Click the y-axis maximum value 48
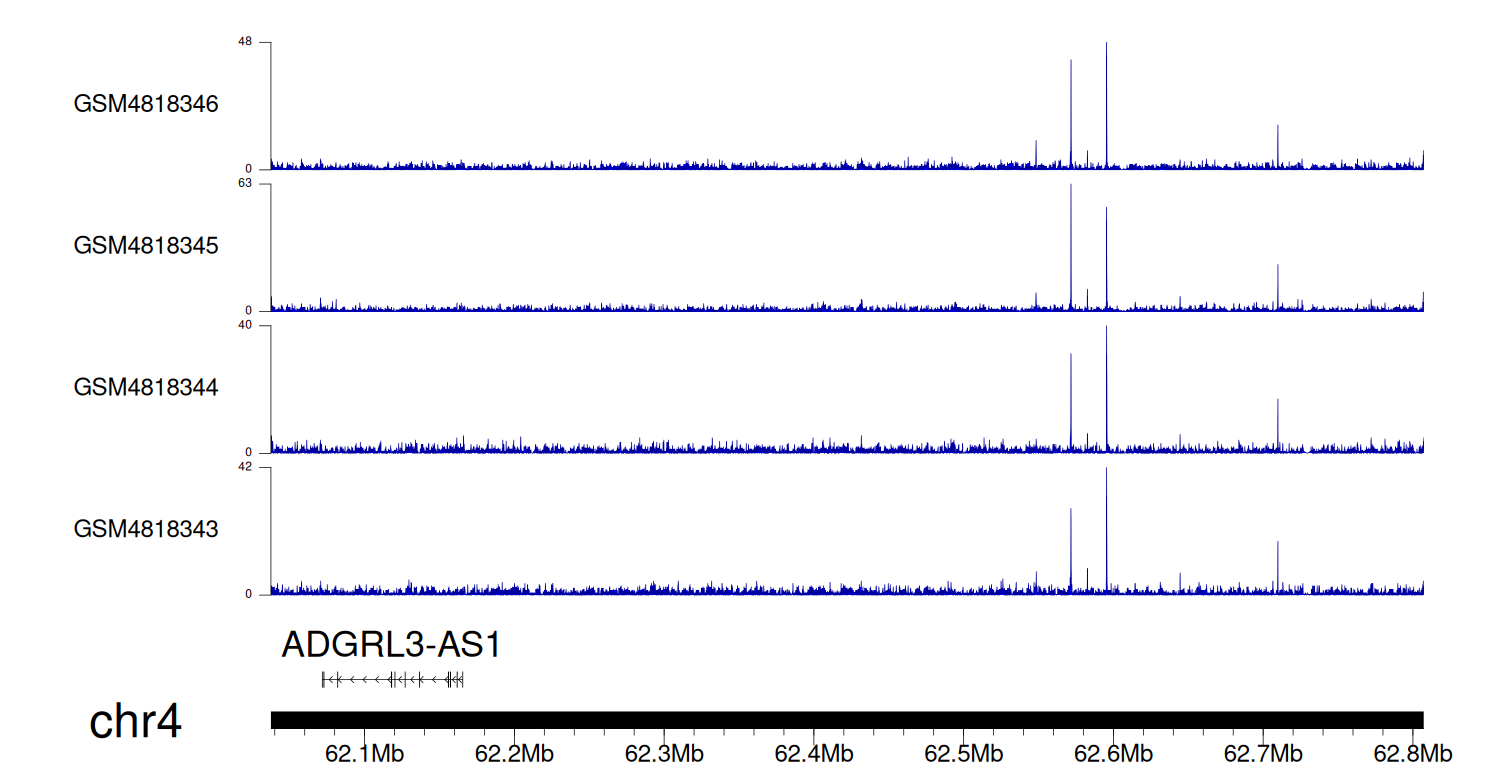 pos(245,42)
